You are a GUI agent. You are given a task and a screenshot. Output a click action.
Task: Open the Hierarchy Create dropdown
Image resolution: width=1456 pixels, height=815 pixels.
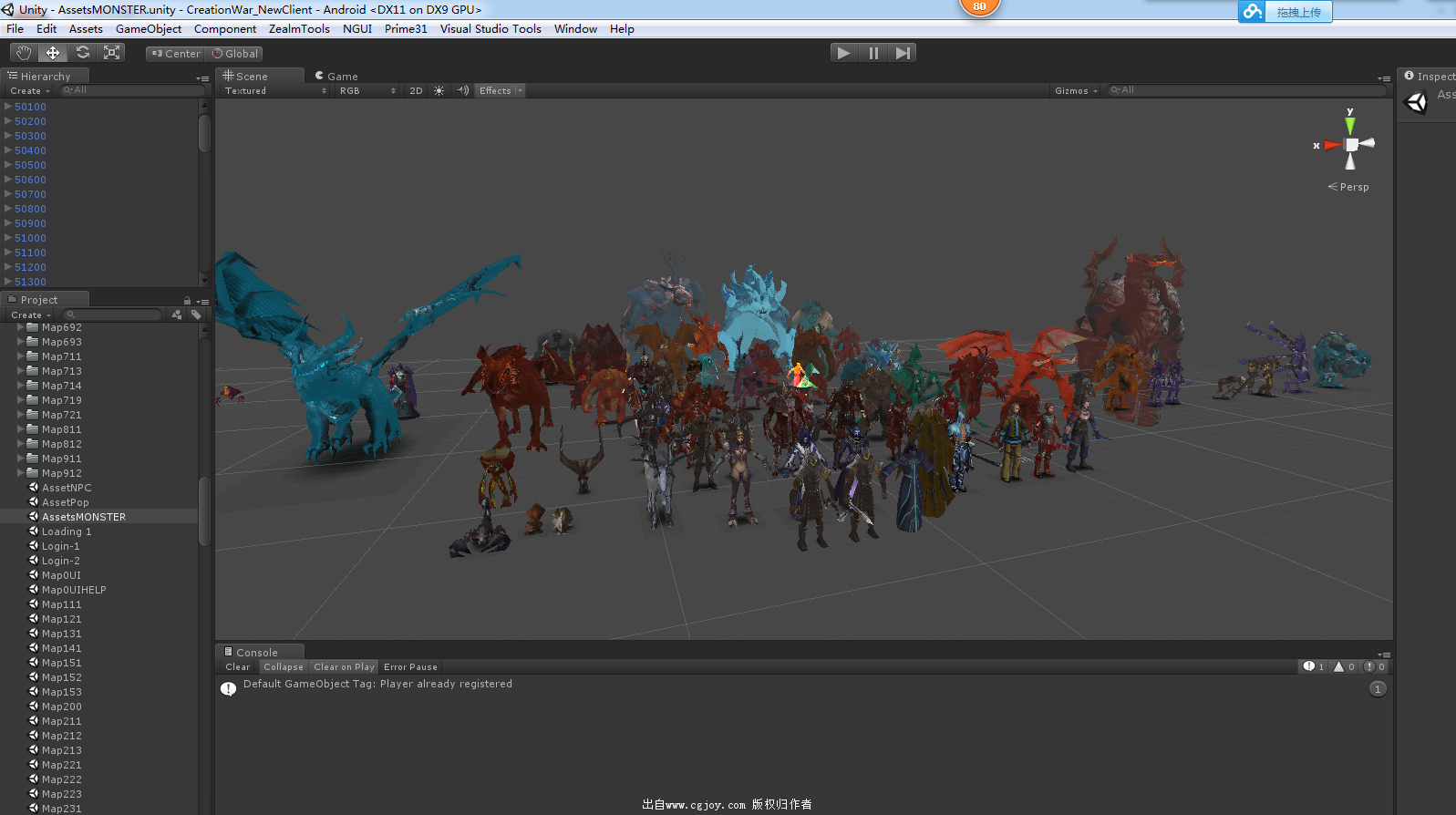(30, 90)
